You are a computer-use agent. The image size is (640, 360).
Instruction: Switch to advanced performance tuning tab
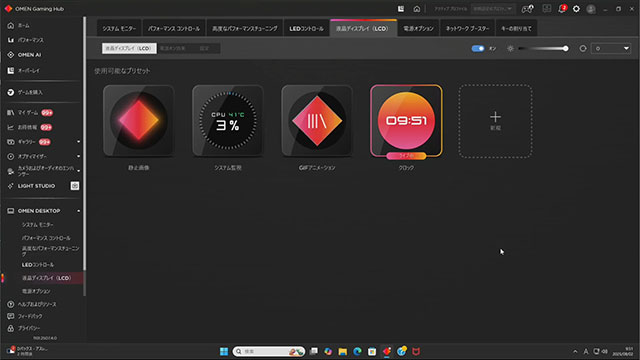244,28
